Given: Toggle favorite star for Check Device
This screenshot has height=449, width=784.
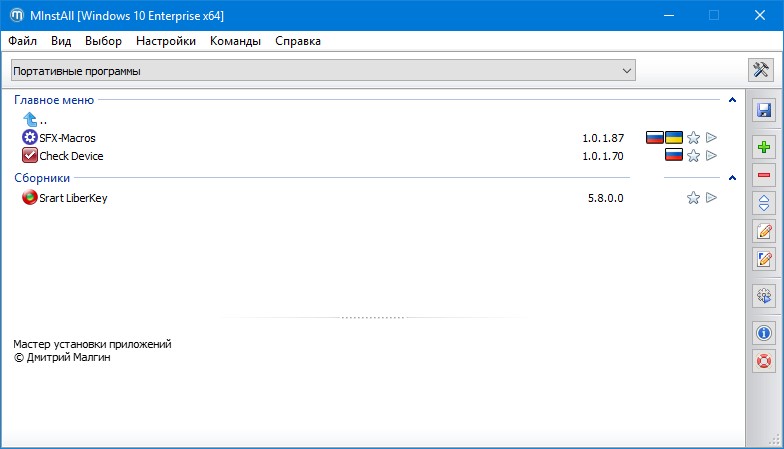Looking at the screenshot, I should pyautogui.click(x=693, y=156).
